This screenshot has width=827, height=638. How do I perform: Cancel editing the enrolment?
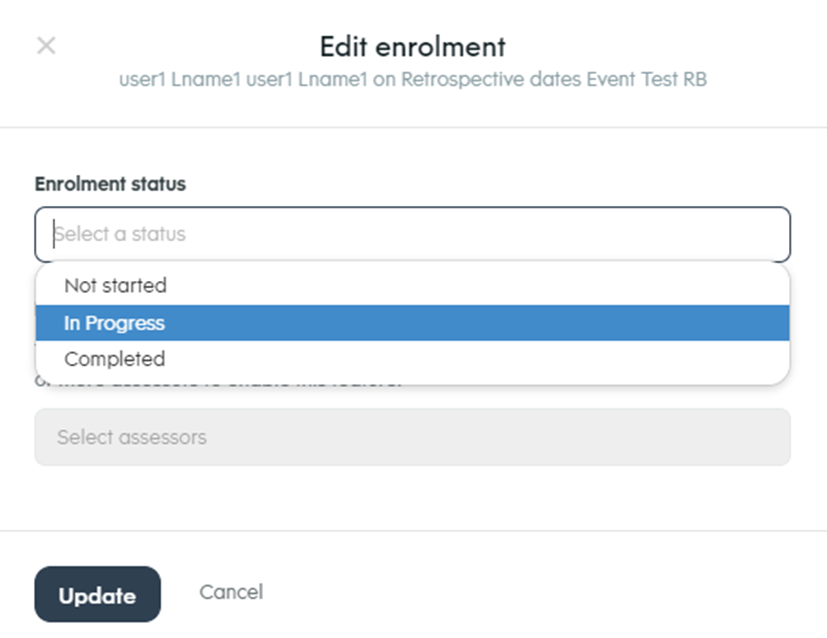[231, 592]
